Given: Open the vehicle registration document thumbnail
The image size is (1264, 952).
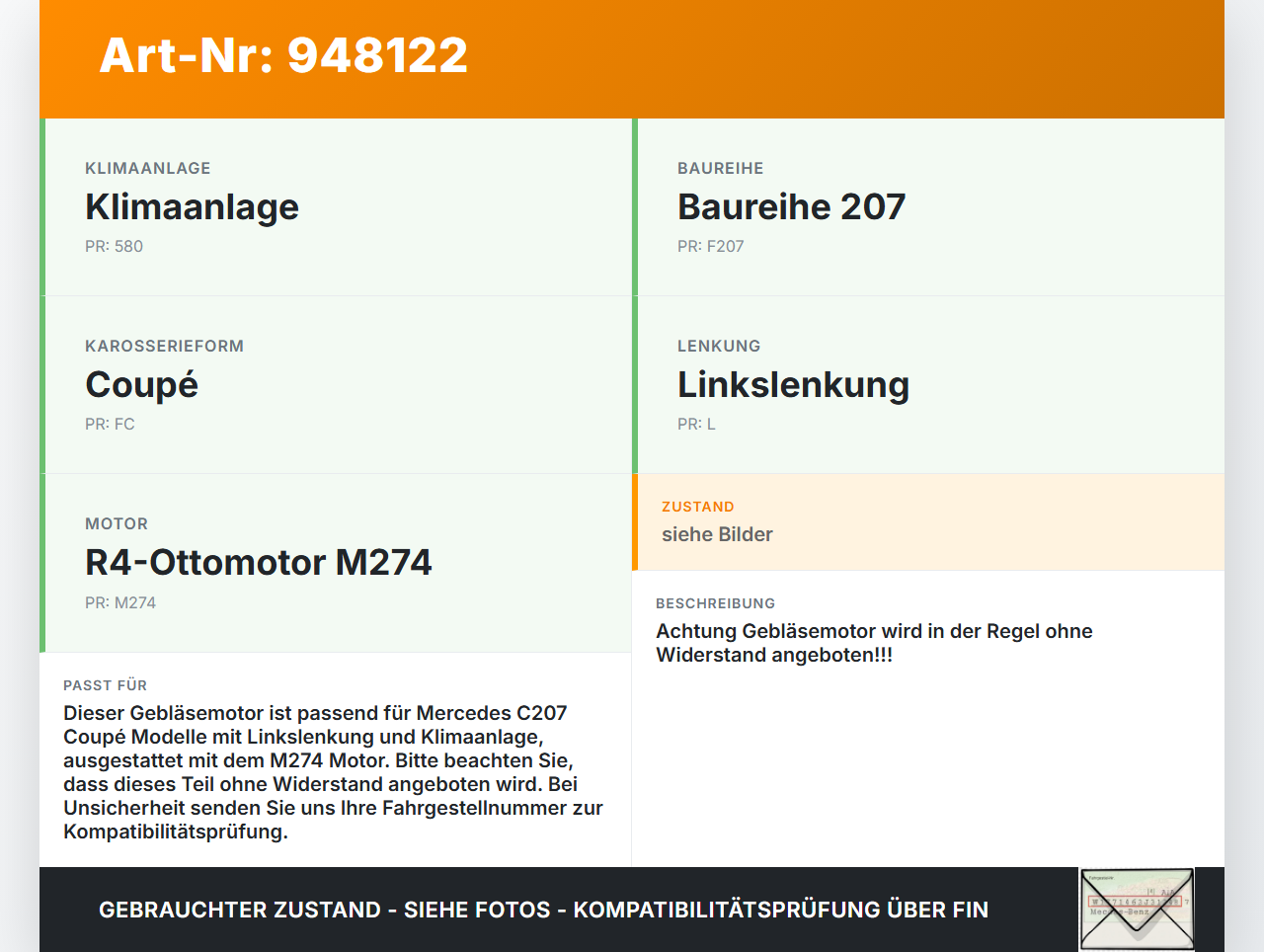Looking at the screenshot, I should coord(1137,910).
